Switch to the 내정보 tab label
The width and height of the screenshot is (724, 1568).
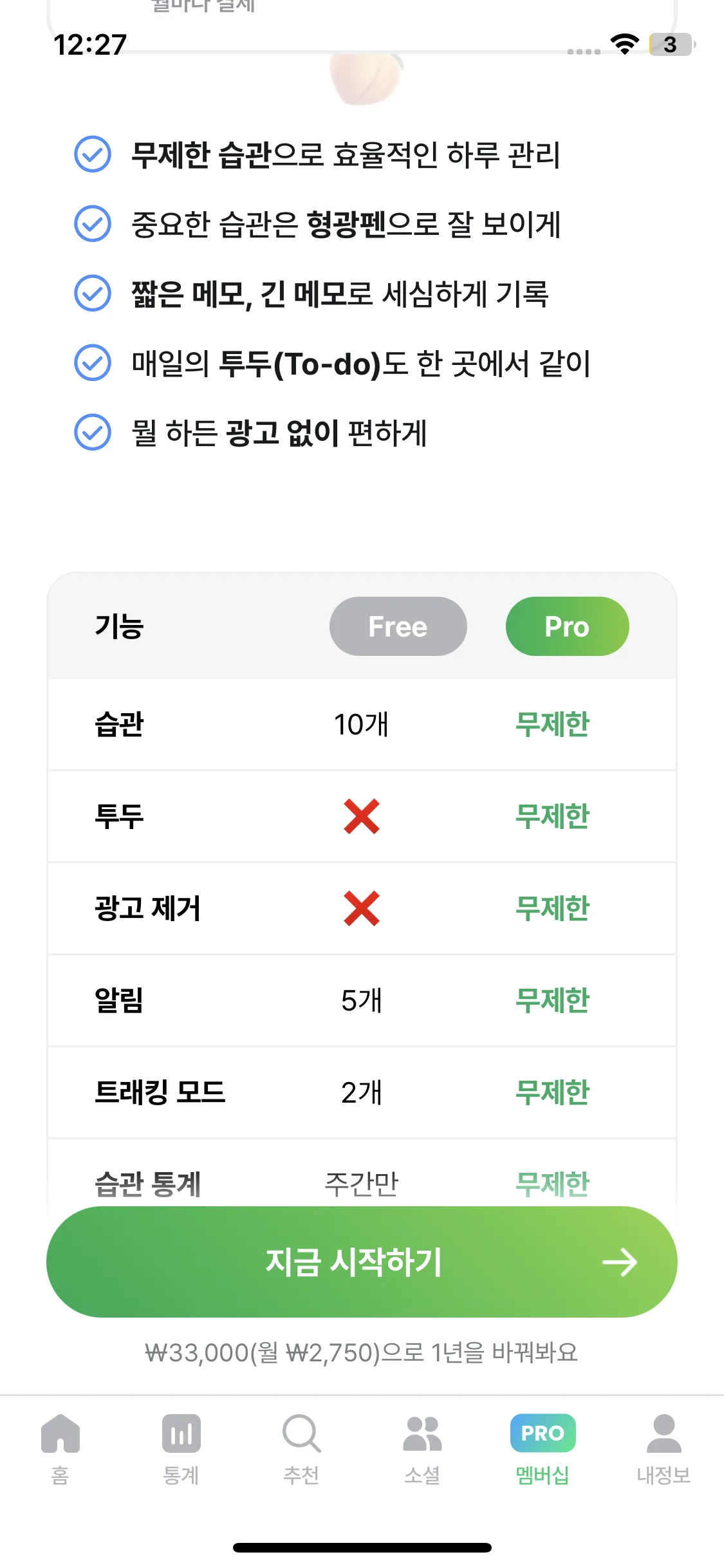click(664, 1475)
